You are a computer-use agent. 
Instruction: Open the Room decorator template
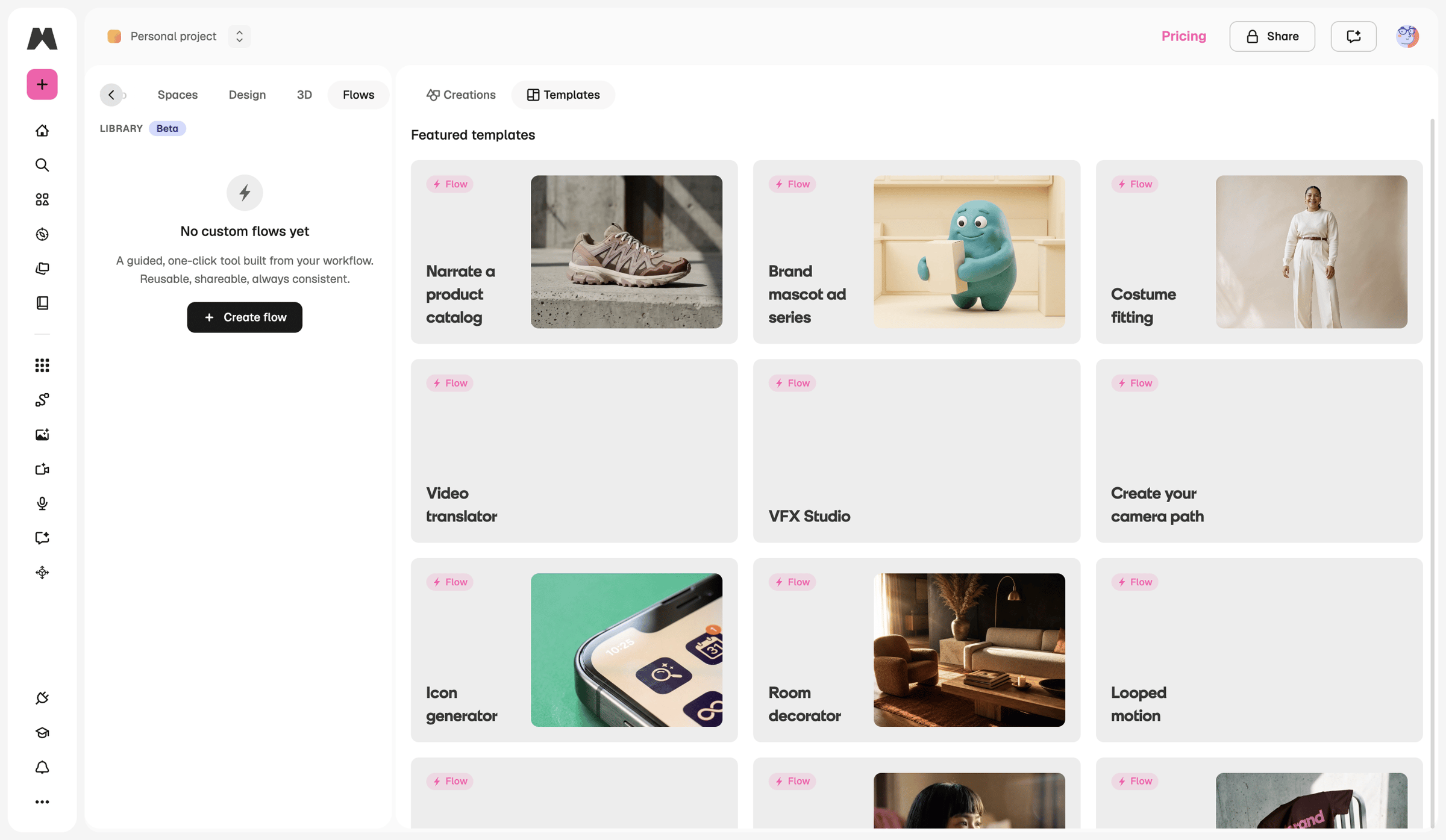point(916,650)
